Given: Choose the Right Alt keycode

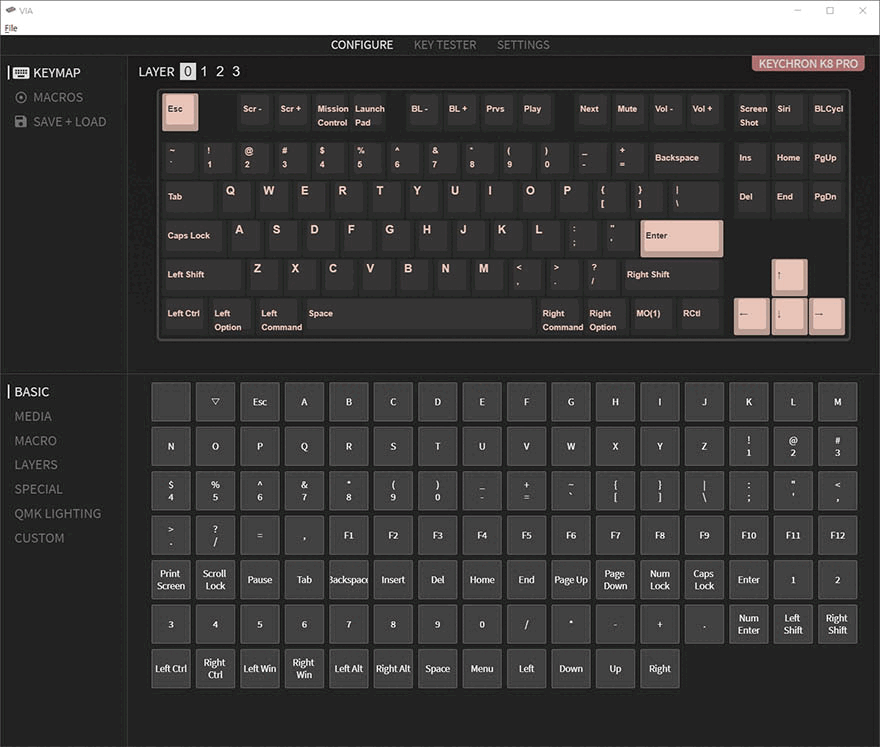Looking at the screenshot, I should pos(393,668).
